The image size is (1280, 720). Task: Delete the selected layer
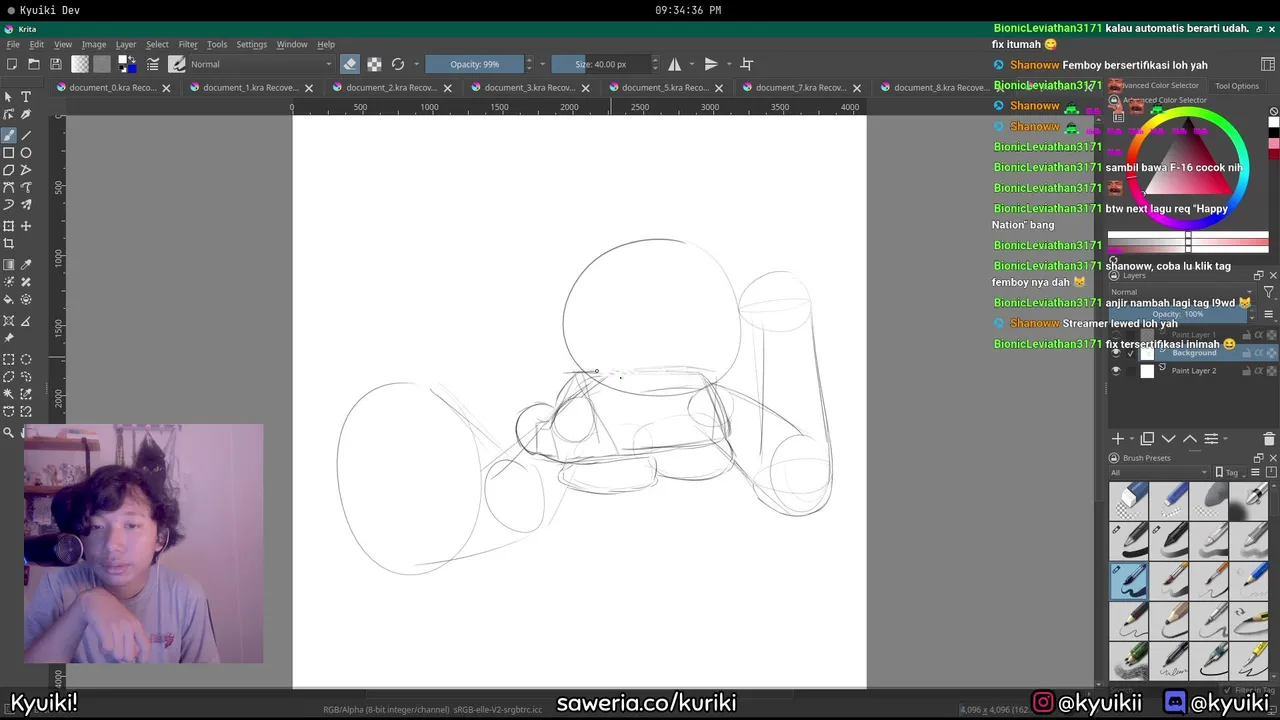1269,439
